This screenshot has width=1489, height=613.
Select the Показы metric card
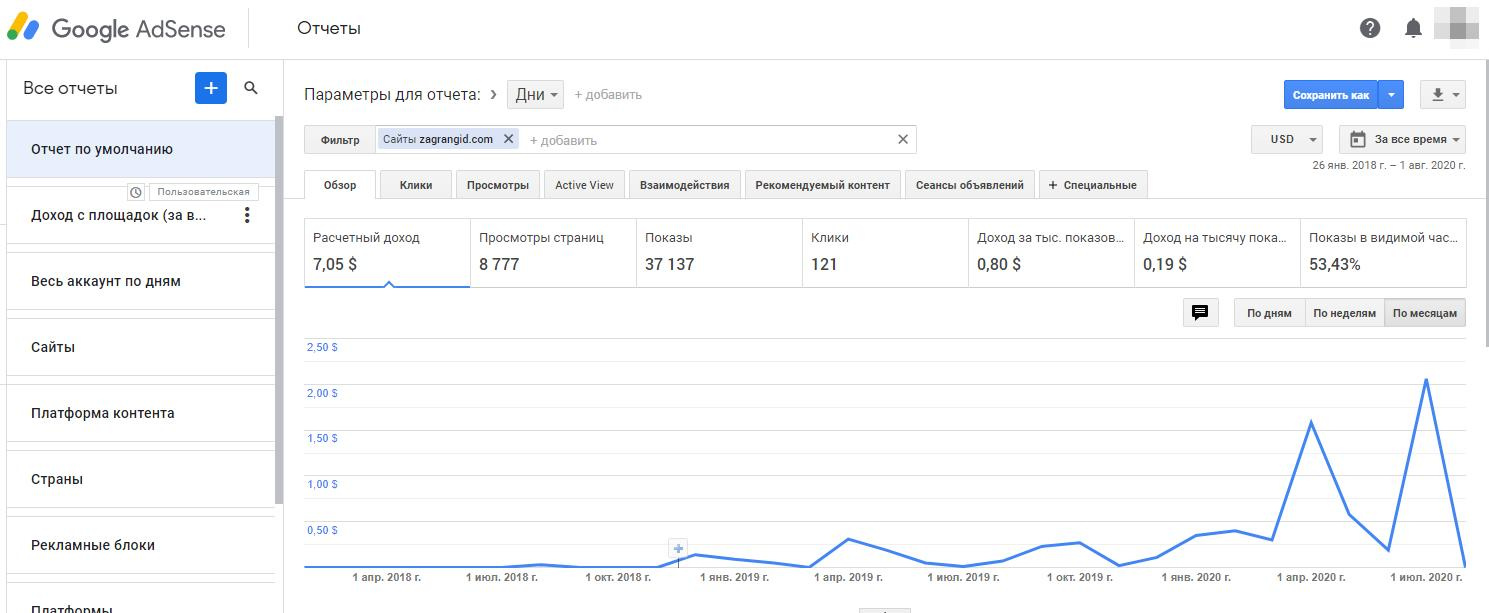719,252
